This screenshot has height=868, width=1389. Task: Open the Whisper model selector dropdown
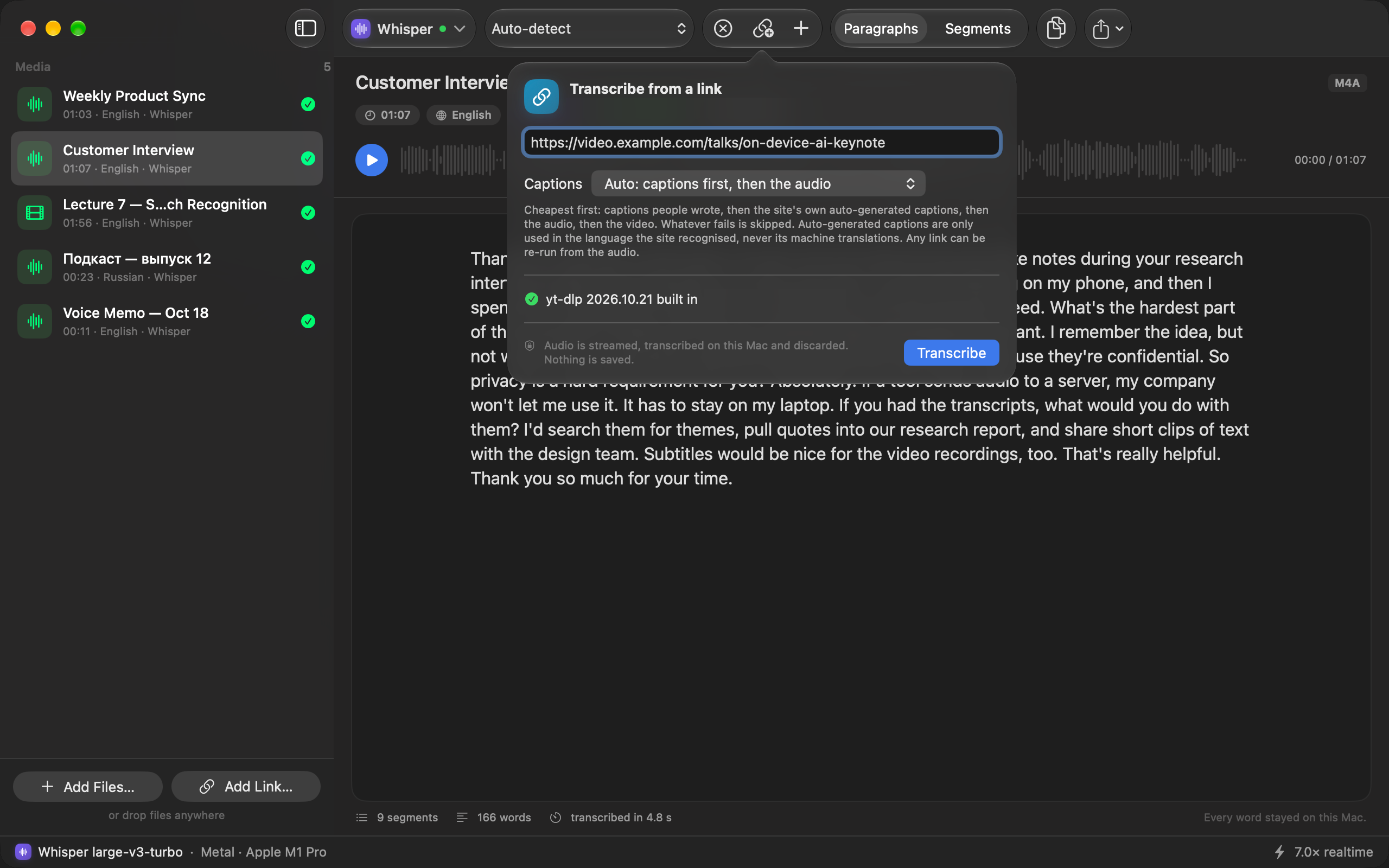pyautogui.click(x=409, y=28)
